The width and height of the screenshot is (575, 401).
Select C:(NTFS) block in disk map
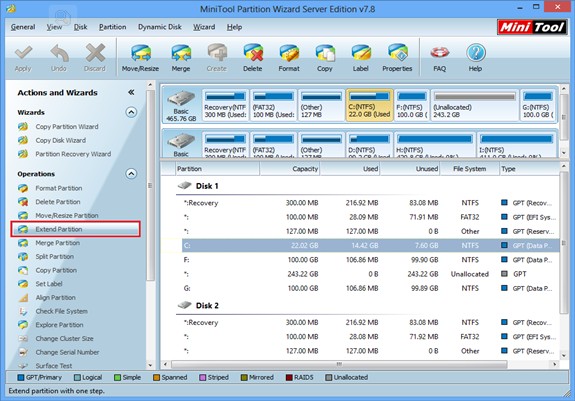coord(369,105)
